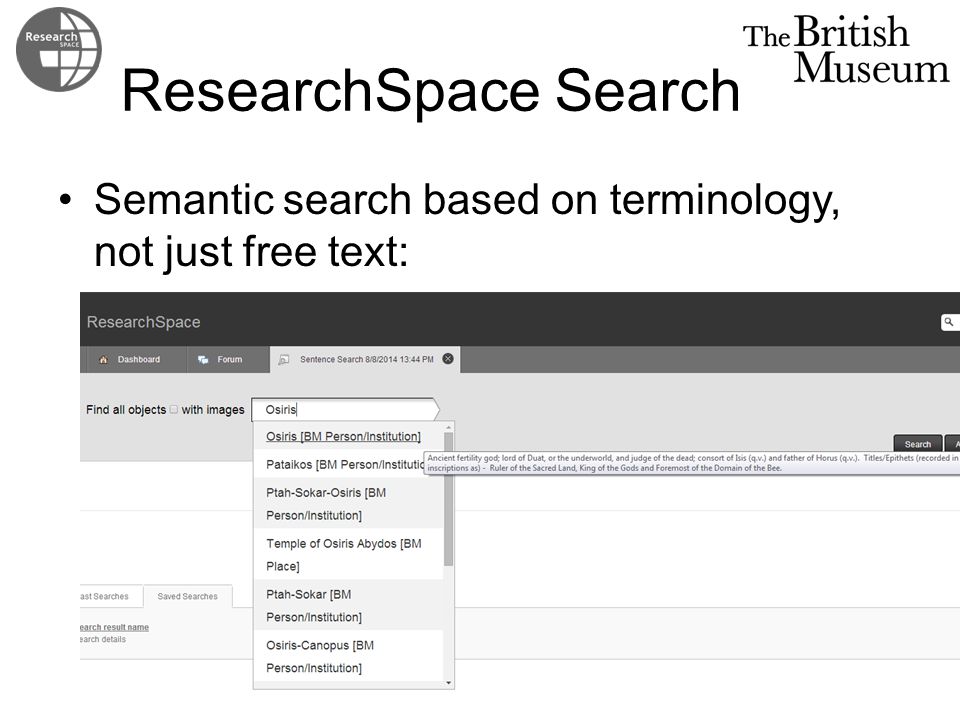Click the suggestion list scrollbar thumb
Image resolution: width=960 pixels, height=720 pixels.
coord(449,499)
